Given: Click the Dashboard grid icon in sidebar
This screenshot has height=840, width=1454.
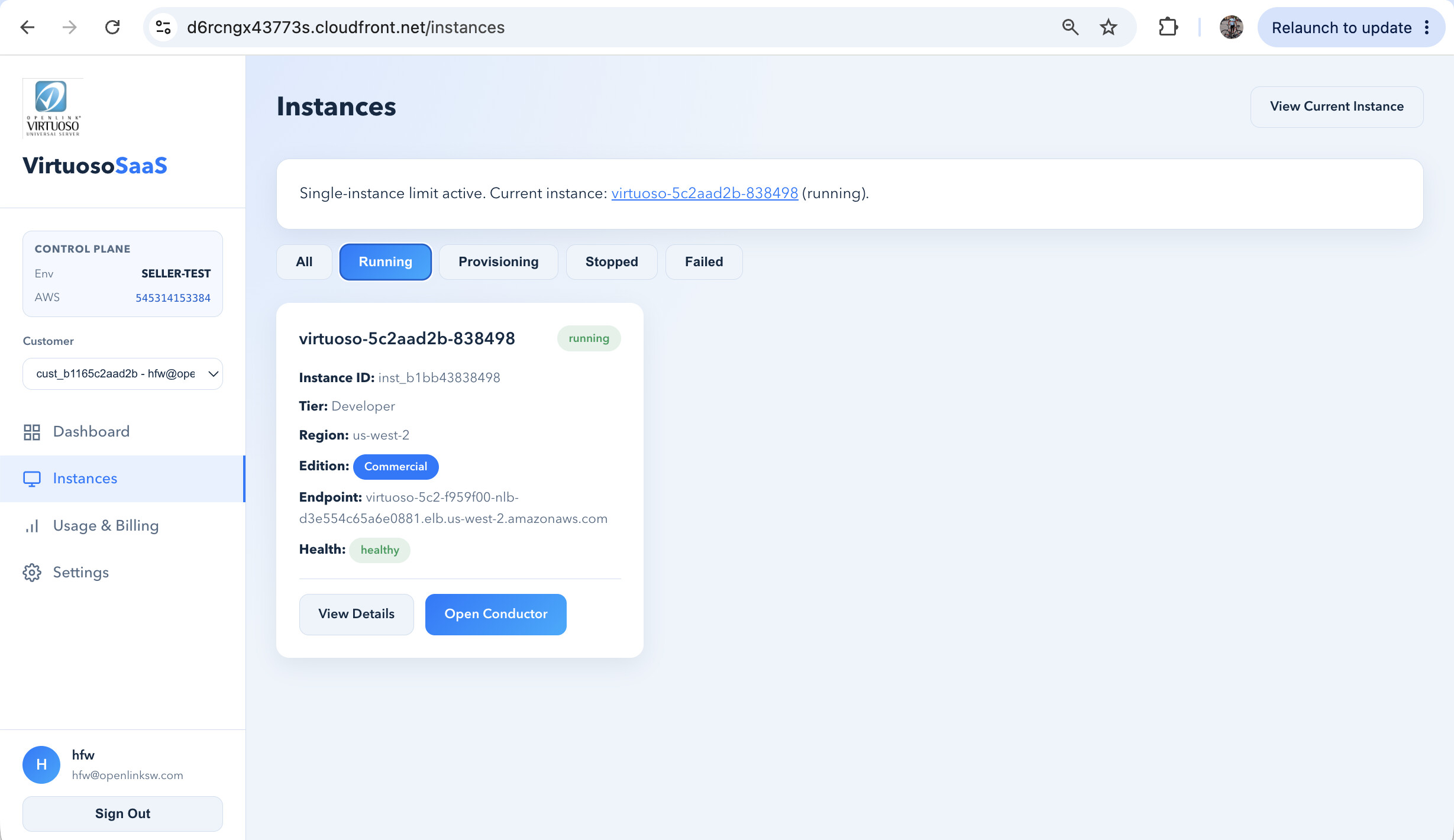Looking at the screenshot, I should click(32, 432).
